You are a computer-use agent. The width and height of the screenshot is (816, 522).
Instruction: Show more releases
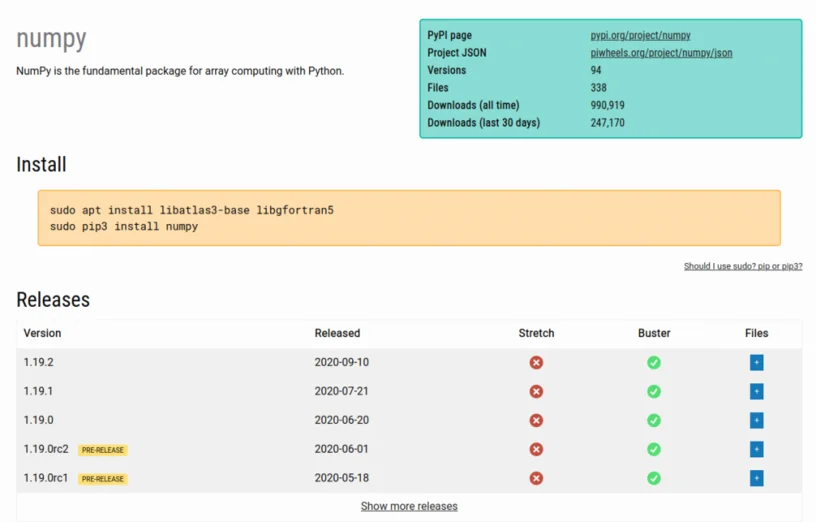pyautogui.click(x=409, y=506)
